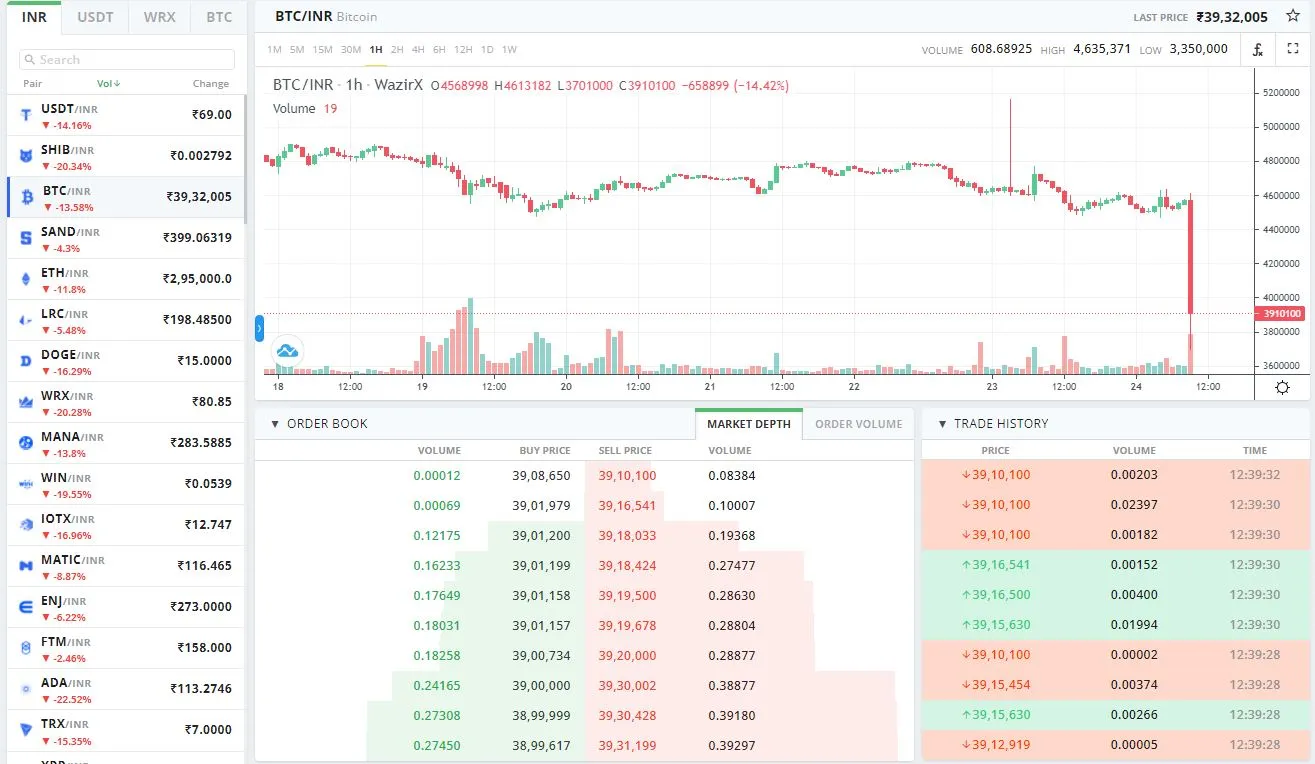The width and height of the screenshot is (1315, 764).
Task: Switch to the USDT market tab
Action: point(94,16)
